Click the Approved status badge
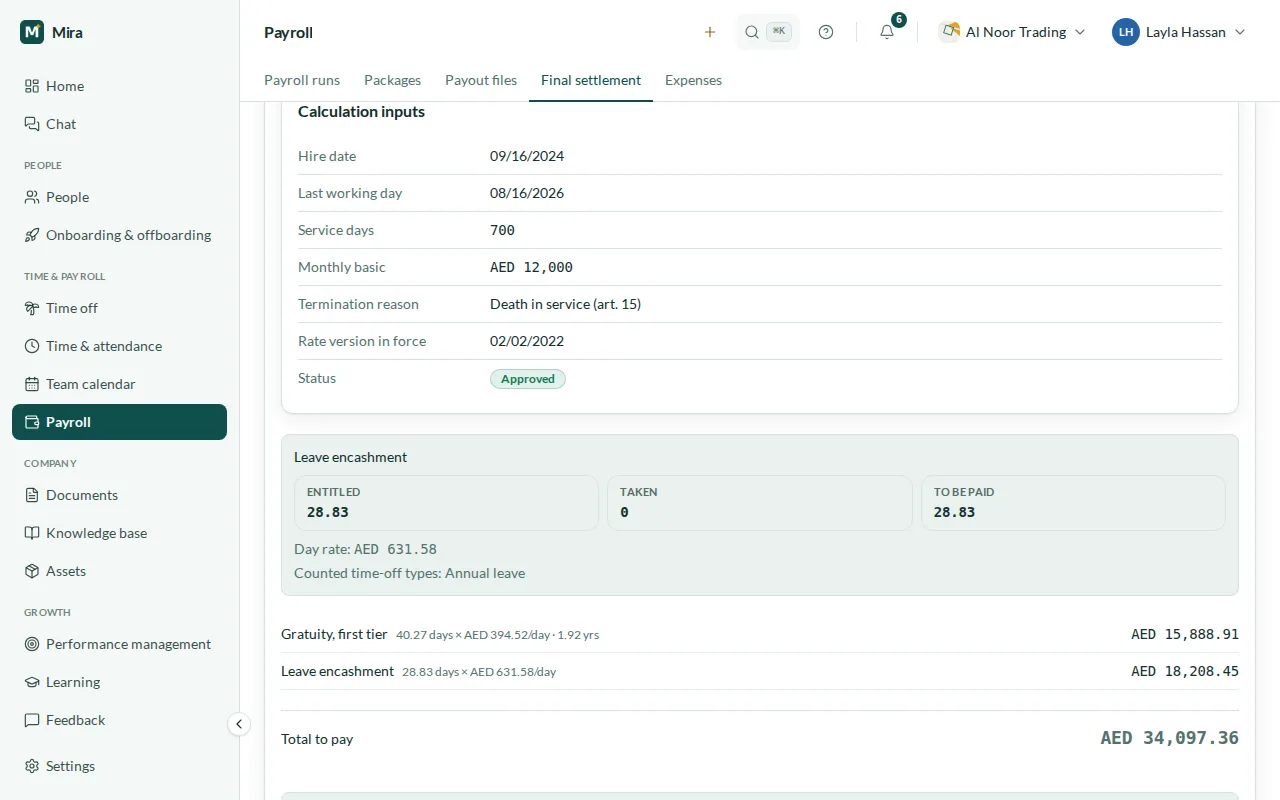Viewport: 1280px width, 800px height. (528, 379)
